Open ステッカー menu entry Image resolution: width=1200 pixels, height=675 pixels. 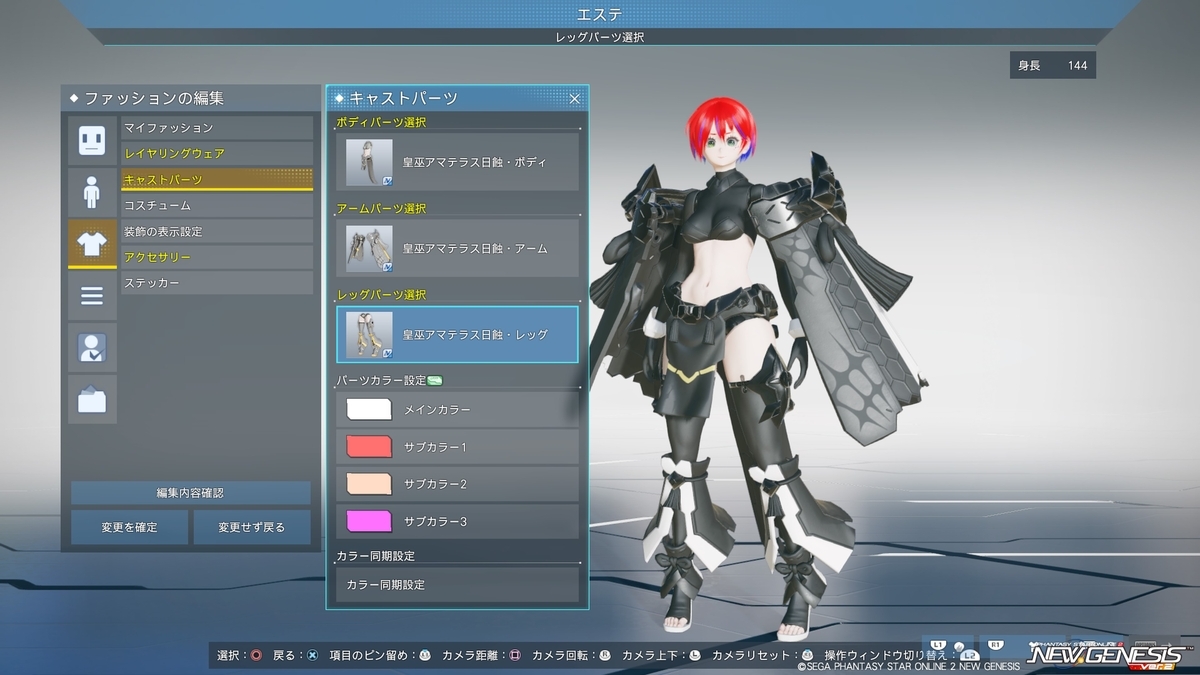217,283
